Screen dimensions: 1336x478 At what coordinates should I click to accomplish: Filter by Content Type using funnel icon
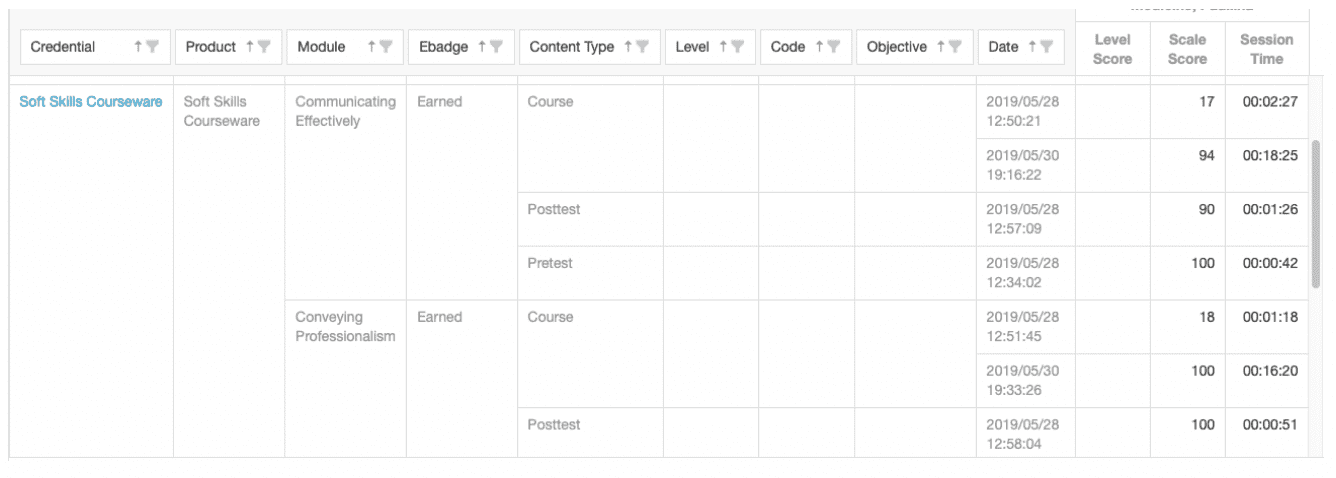coord(643,47)
